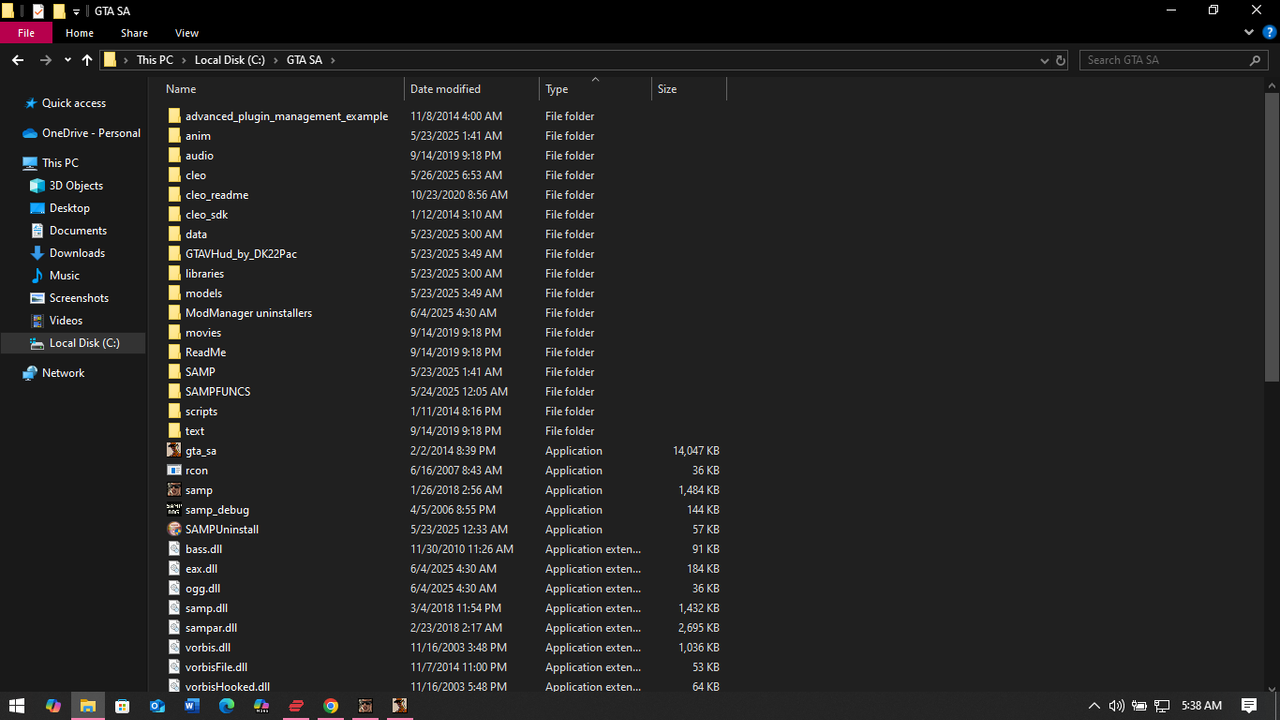The height and width of the screenshot is (720, 1280).
Task: Expand chevron after This PC breadcrumb
Action: pyautogui.click(x=184, y=61)
